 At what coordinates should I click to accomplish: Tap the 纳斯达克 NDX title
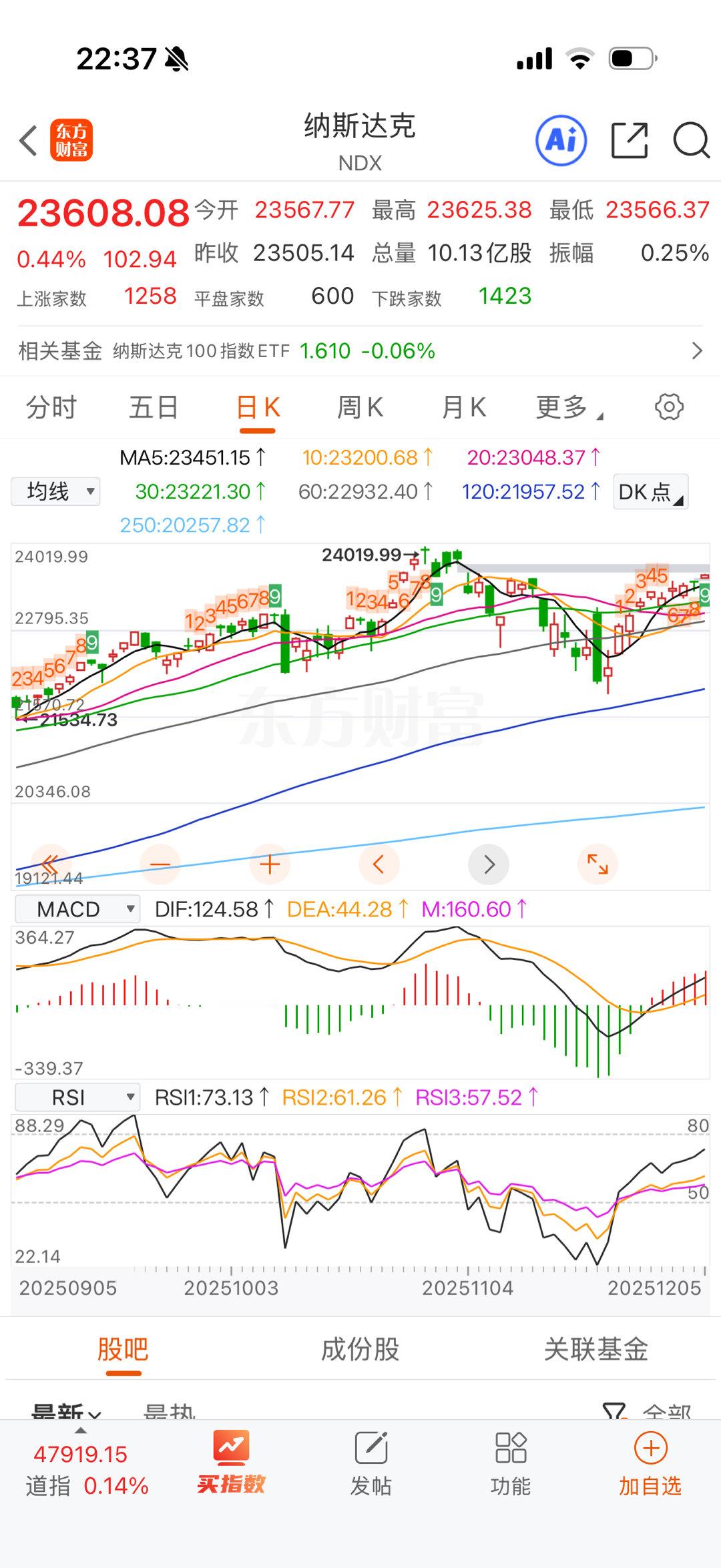click(360, 142)
